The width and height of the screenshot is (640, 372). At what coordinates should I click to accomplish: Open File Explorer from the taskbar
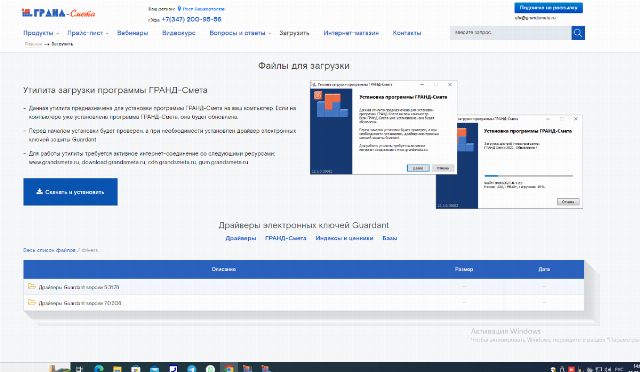click(x=117, y=368)
